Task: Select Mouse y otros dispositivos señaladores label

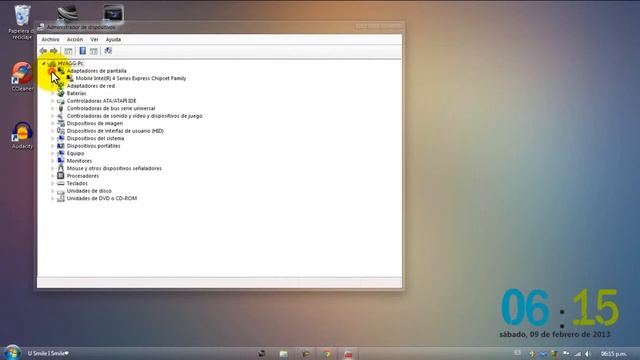Action: click(114, 168)
